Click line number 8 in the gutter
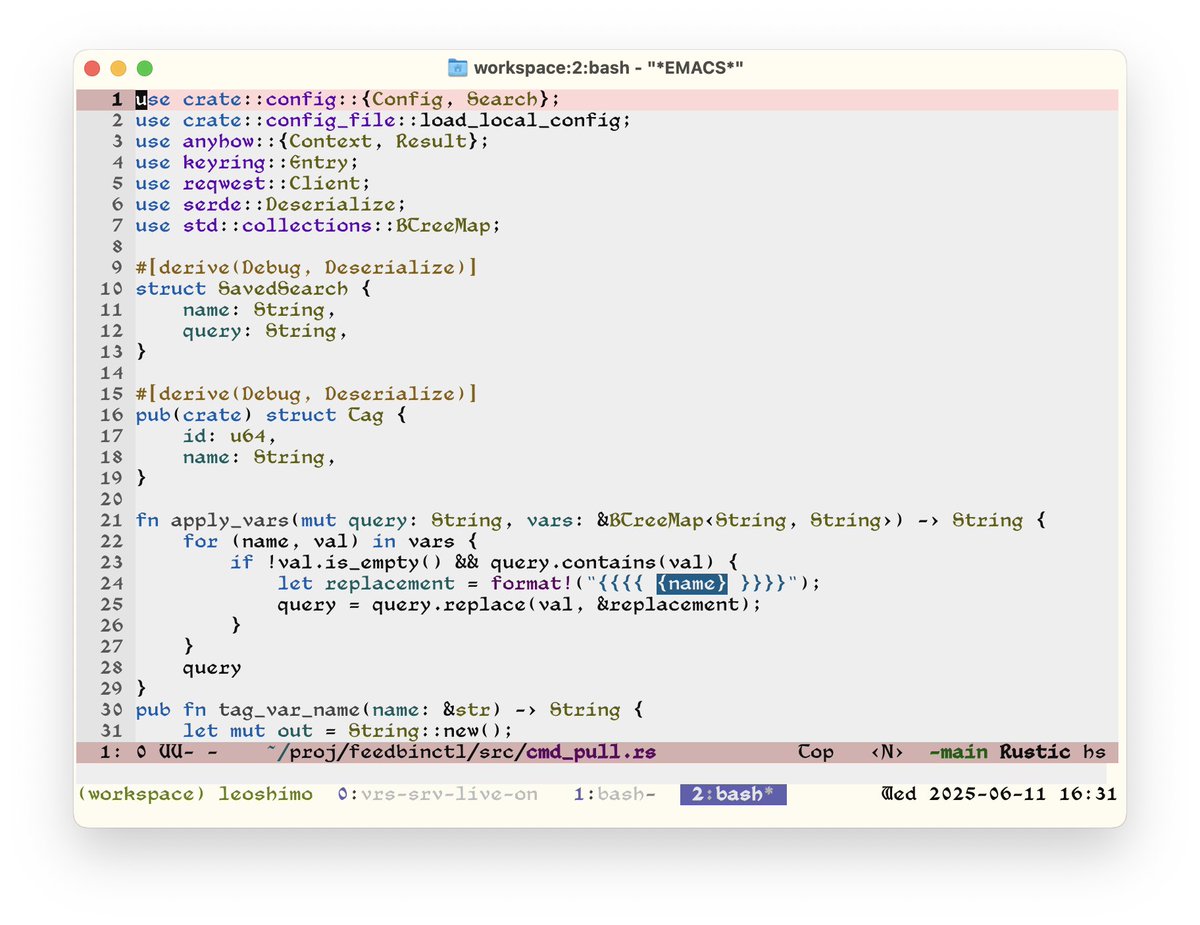The height and width of the screenshot is (925, 1200). tap(117, 246)
